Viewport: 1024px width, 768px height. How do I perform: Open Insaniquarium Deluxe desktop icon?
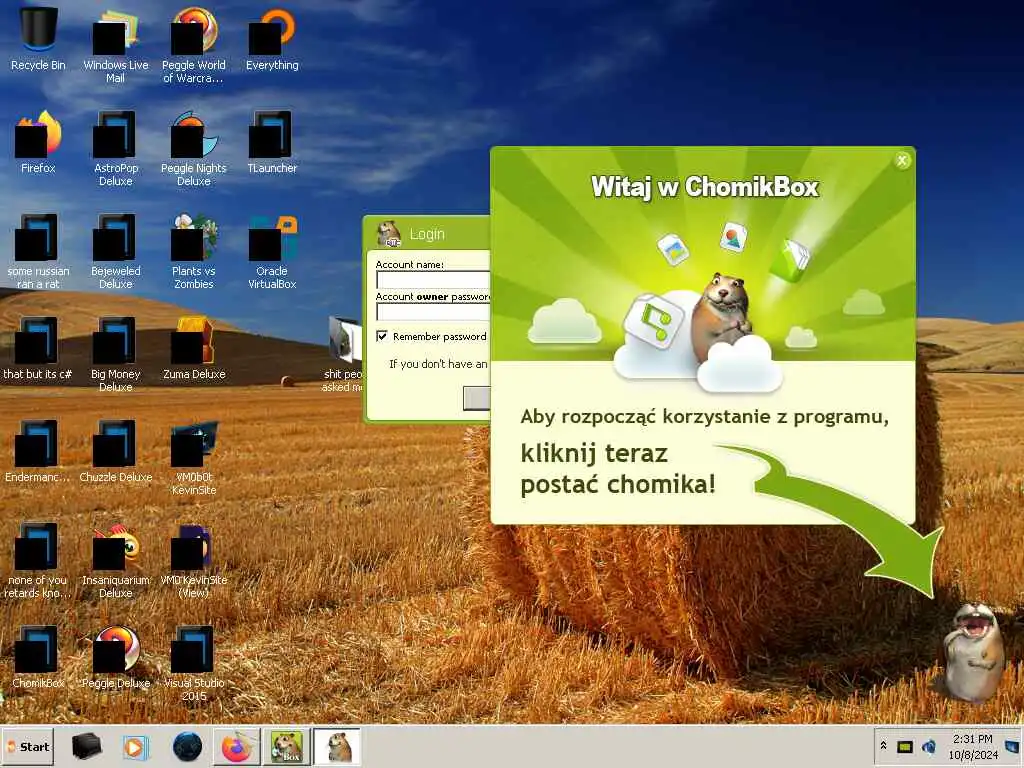[x=116, y=560]
